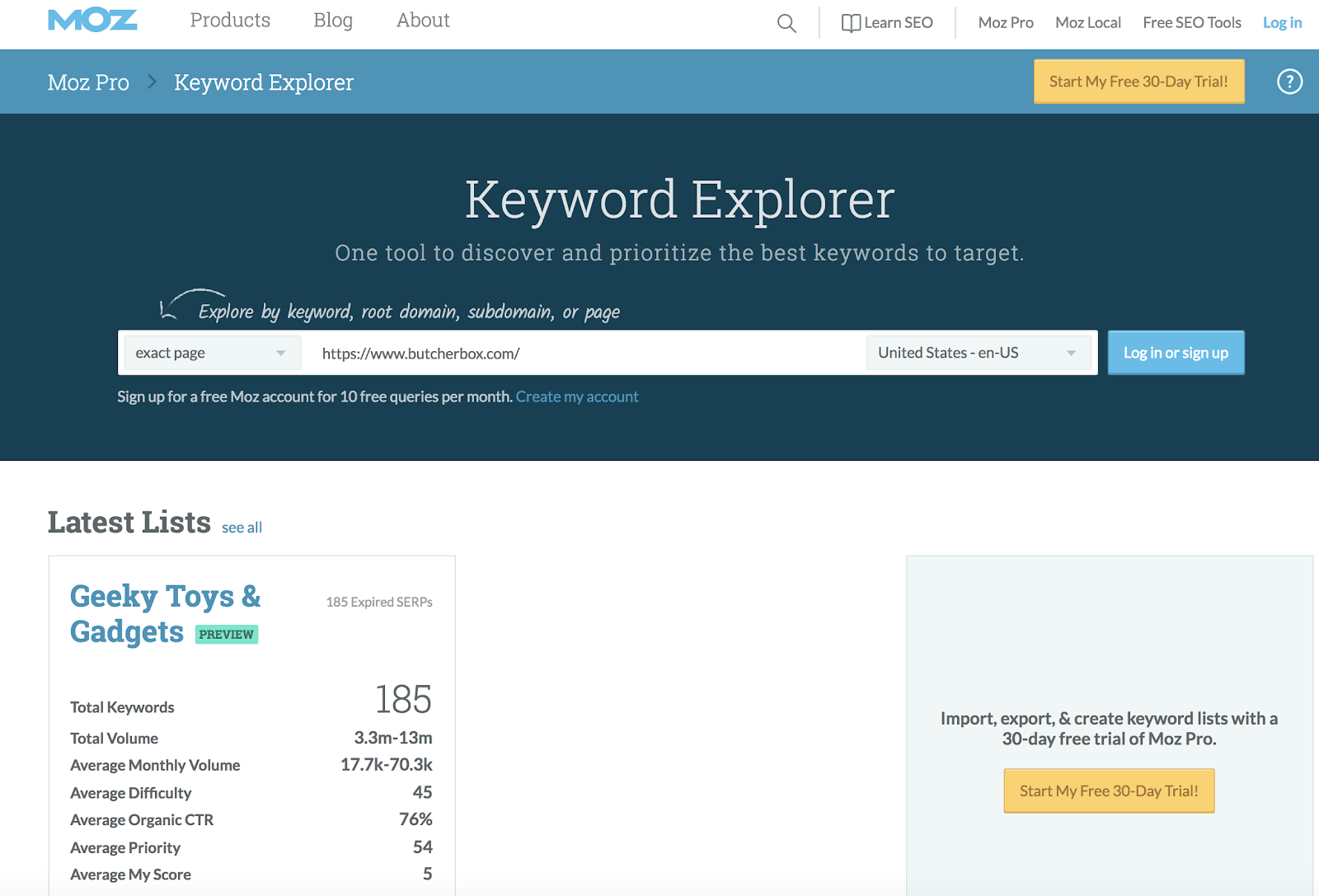Image resolution: width=1319 pixels, height=896 pixels.
Task: Click the Learn SEO book icon
Action: (x=850, y=23)
